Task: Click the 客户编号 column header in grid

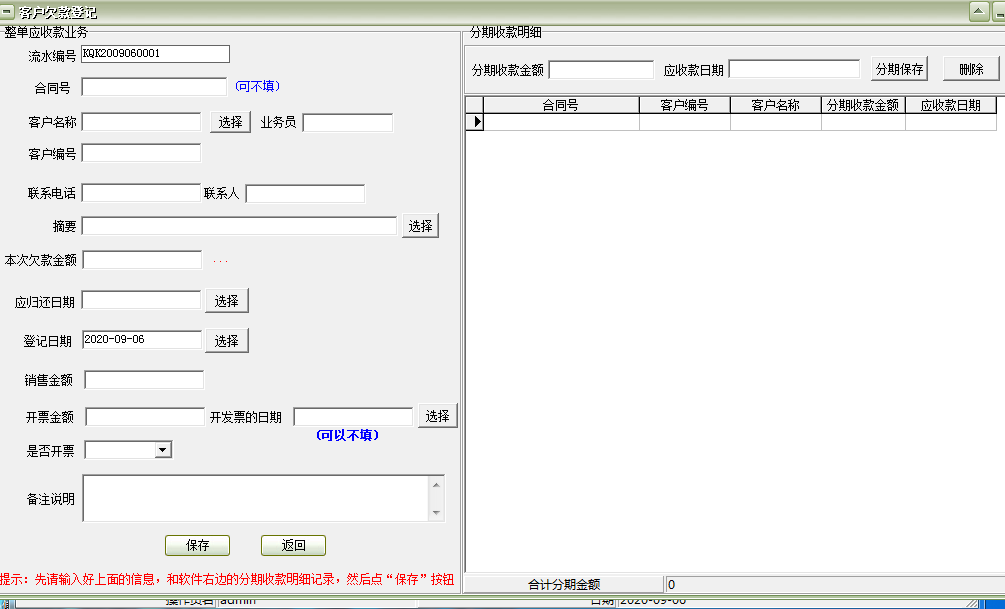Action: [x=685, y=105]
